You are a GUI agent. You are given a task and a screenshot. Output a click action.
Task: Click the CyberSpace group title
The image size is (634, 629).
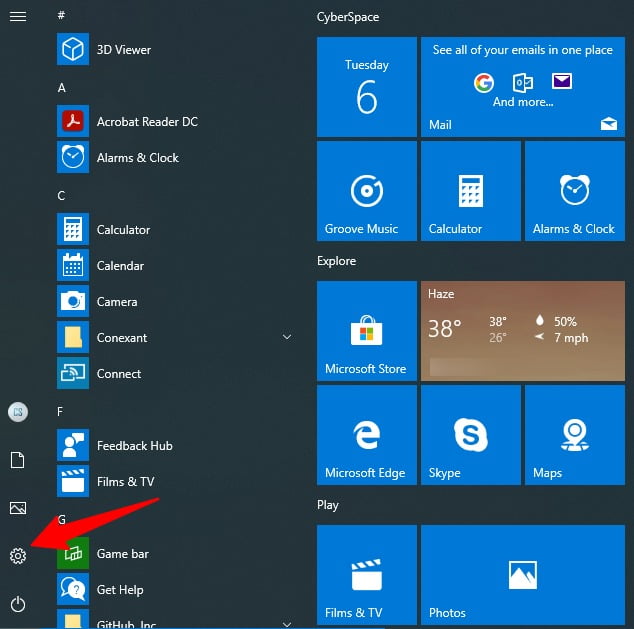click(348, 17)
